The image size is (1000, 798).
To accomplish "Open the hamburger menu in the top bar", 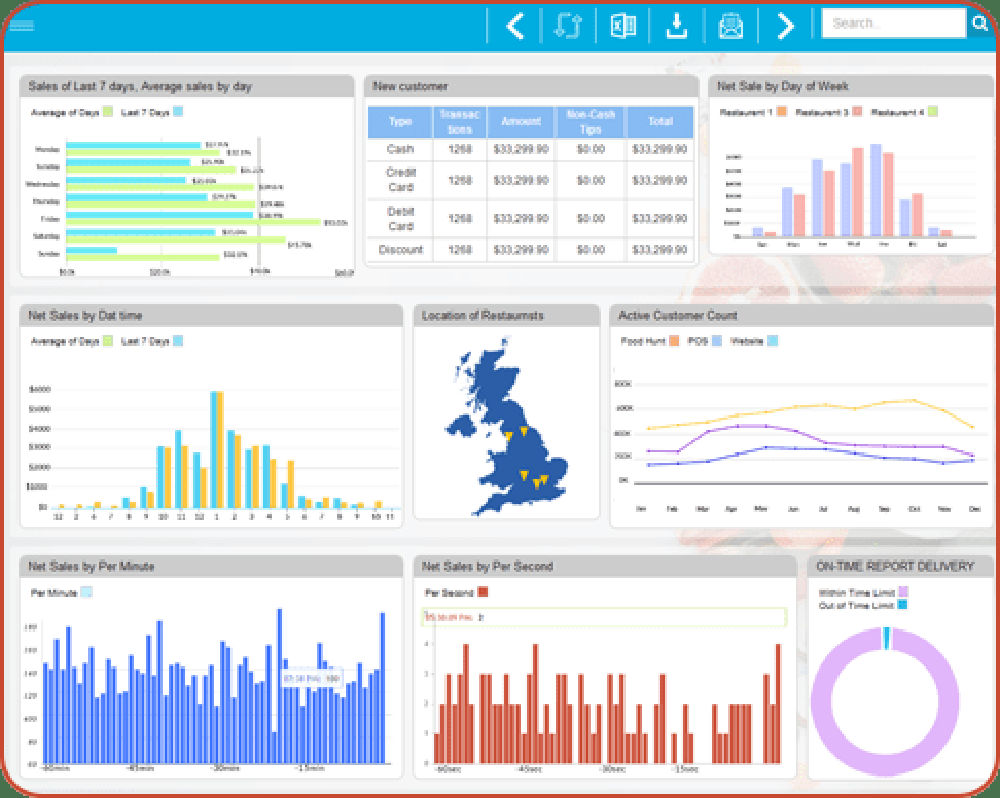I will pos(22,26).
